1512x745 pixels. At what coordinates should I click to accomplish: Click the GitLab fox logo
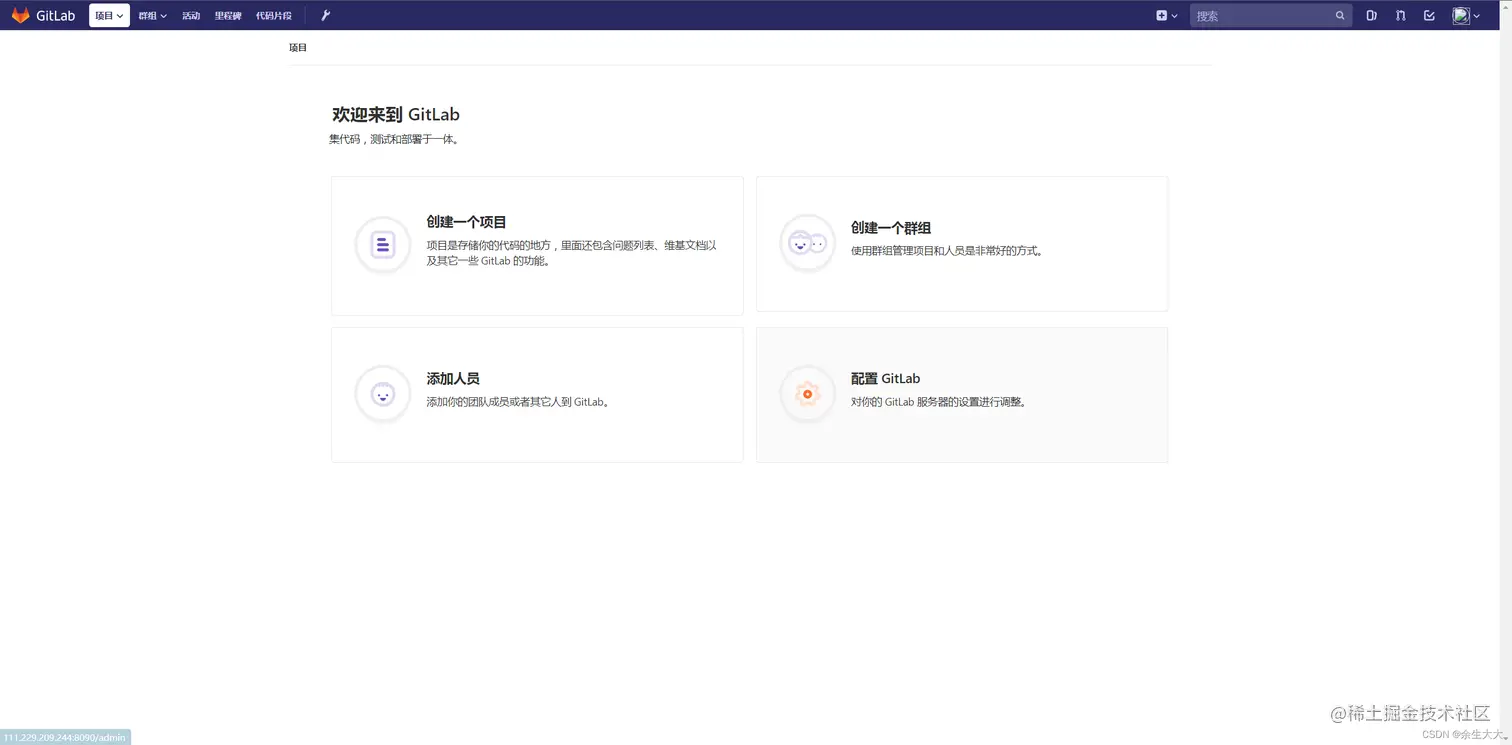[x=20, y=15]
